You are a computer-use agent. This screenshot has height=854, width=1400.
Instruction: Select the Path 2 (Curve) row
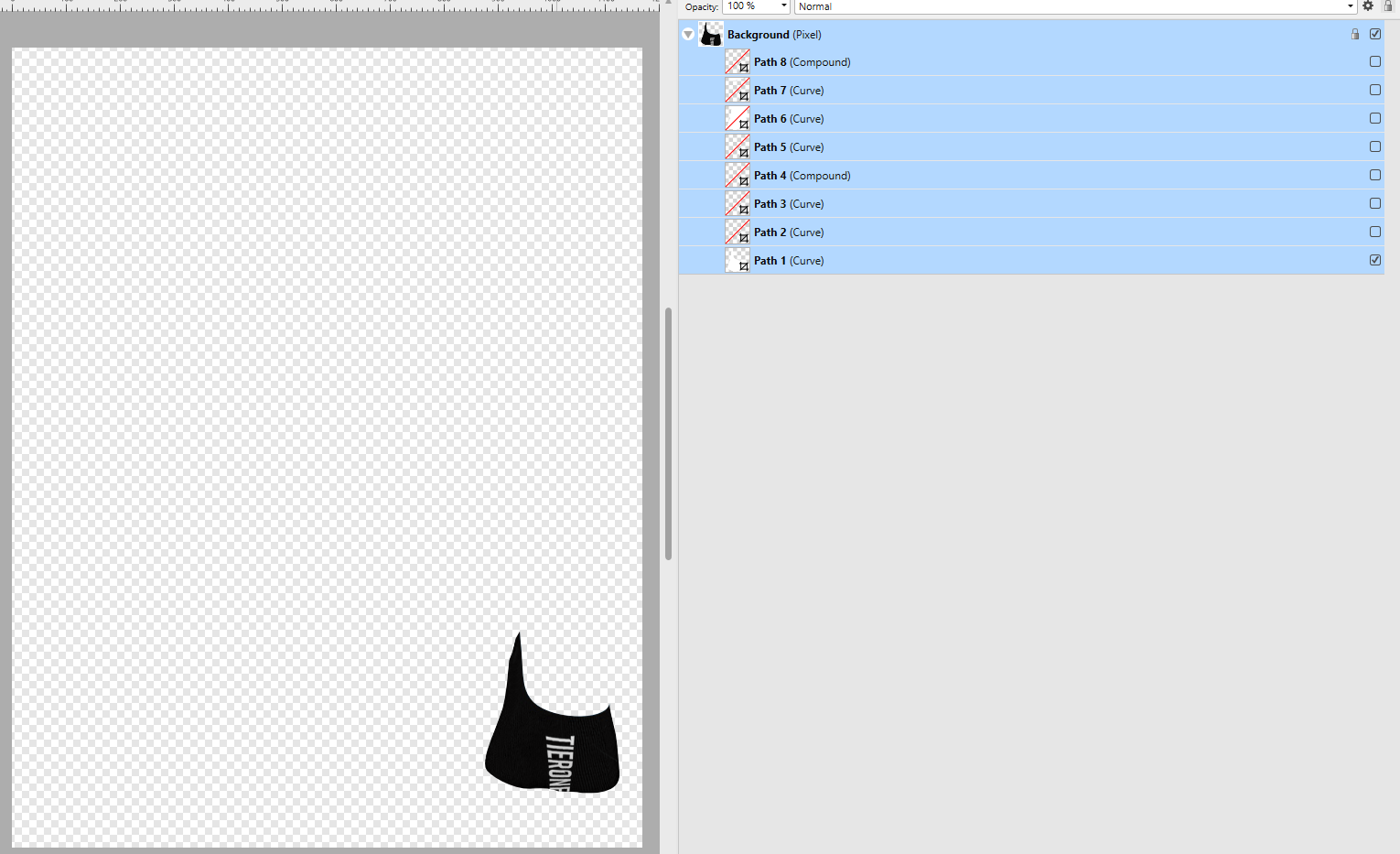tap(1031, 232)
